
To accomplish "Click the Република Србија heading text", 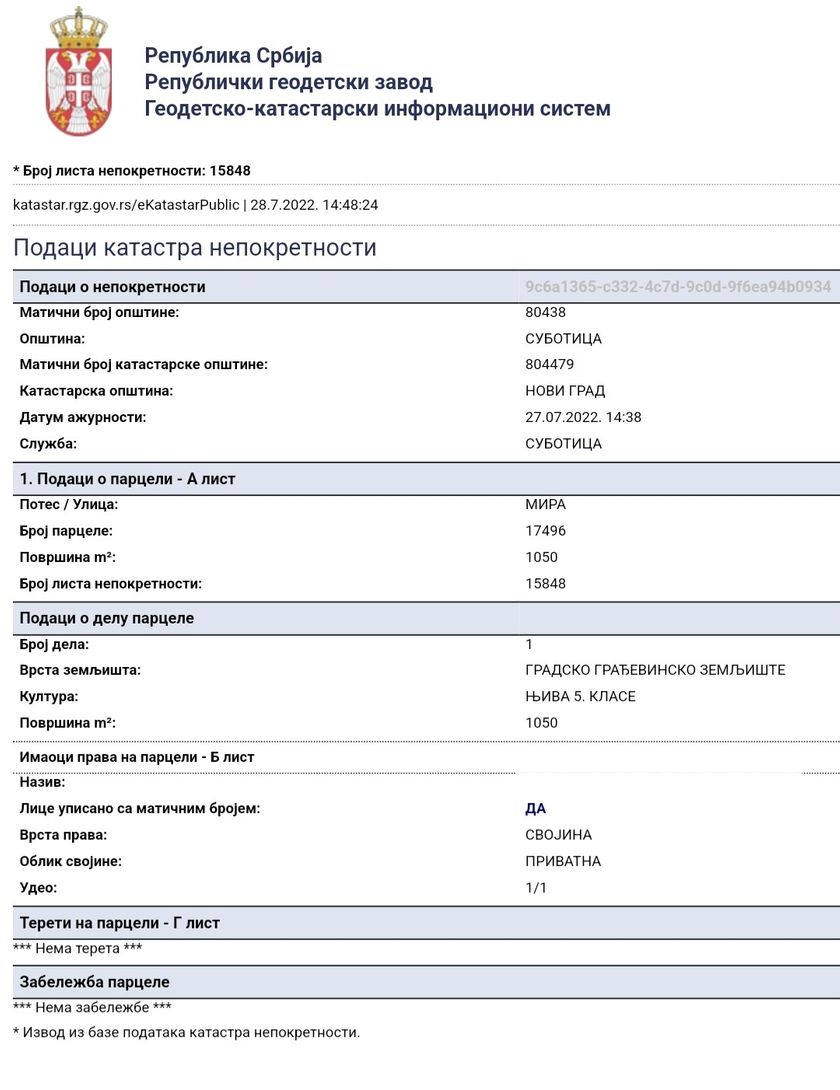I will (x=233, y=56).
